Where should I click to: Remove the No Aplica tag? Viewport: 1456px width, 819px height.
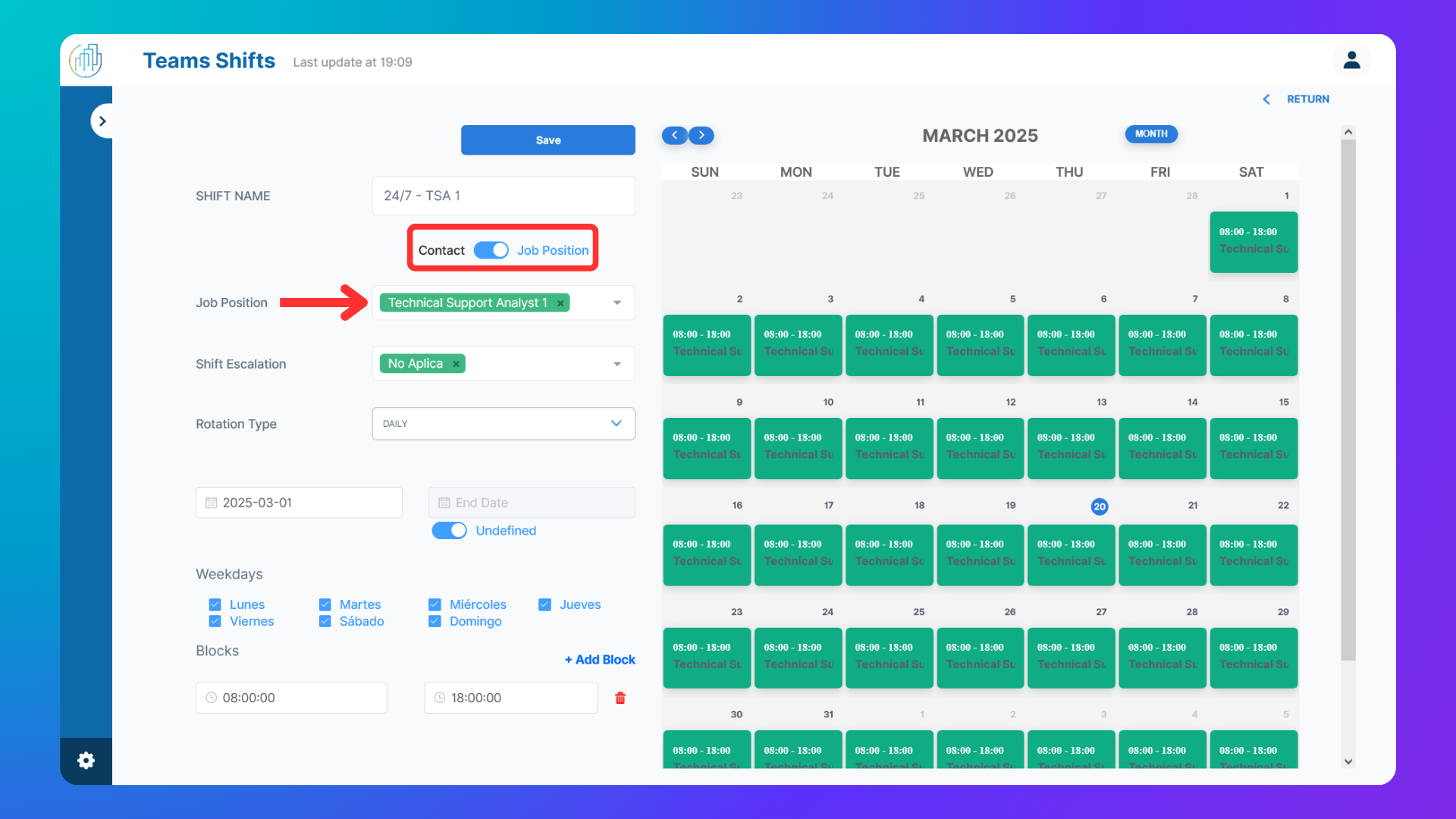[456, 364]
